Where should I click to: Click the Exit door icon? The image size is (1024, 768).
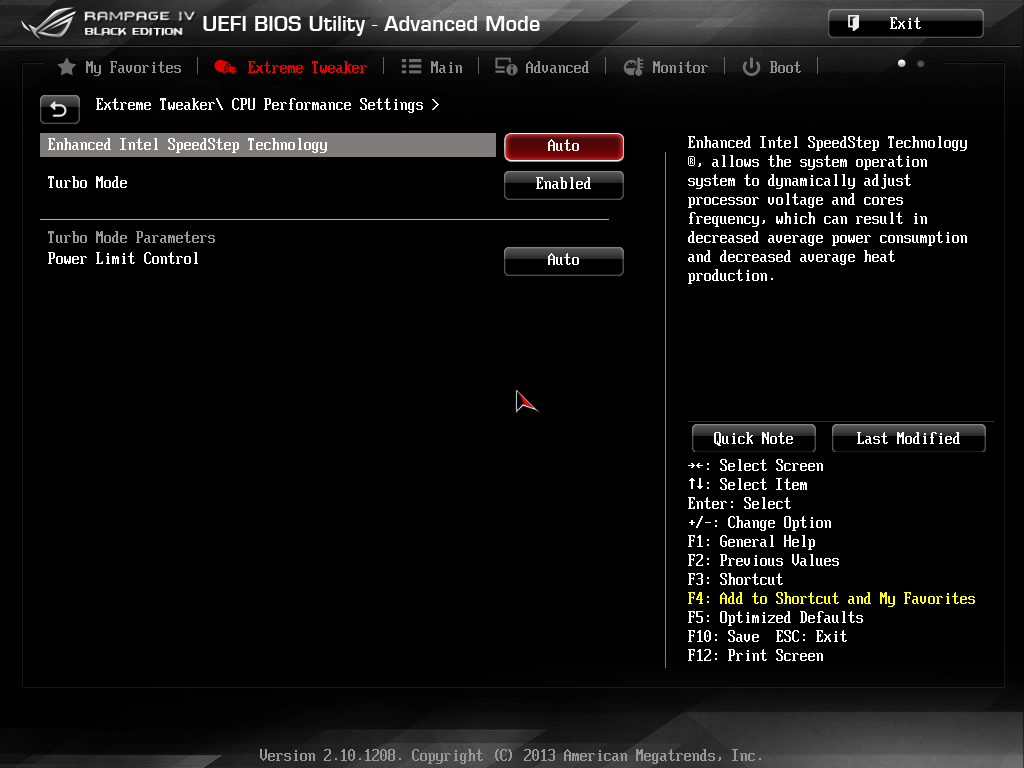pos(853,23)
